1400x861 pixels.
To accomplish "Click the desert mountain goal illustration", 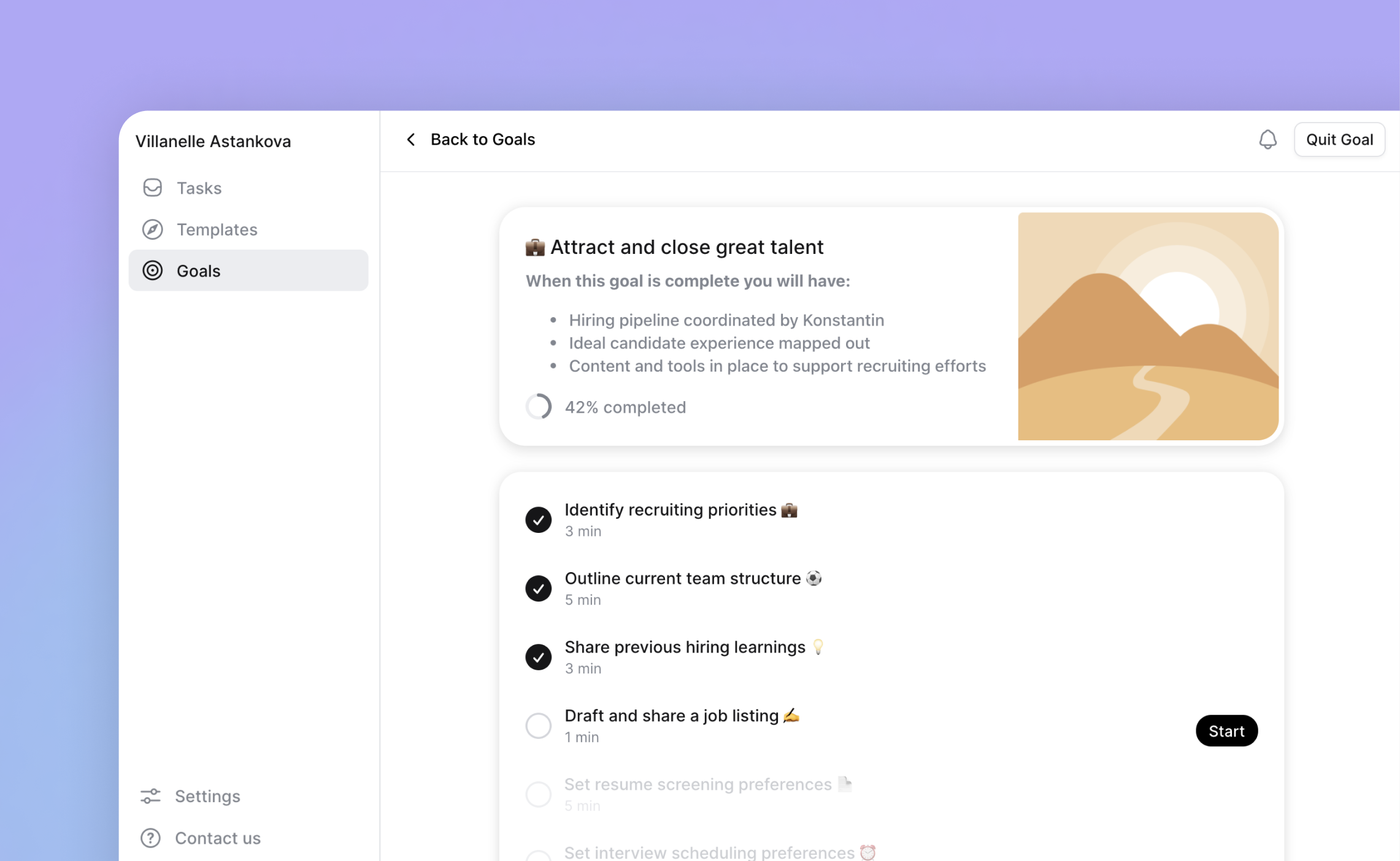I will 1147,326.
